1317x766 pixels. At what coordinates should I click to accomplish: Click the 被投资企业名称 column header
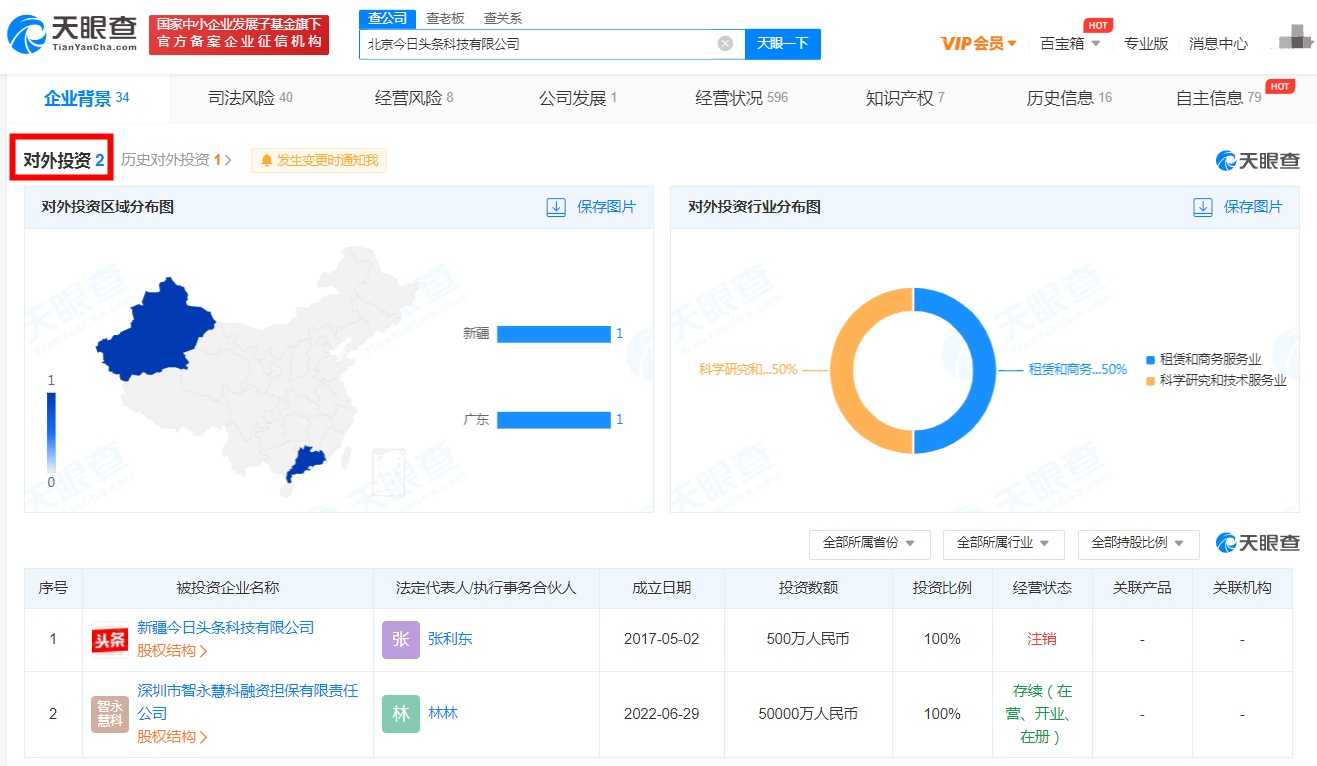pyautogui.click(x=228, y=588)
